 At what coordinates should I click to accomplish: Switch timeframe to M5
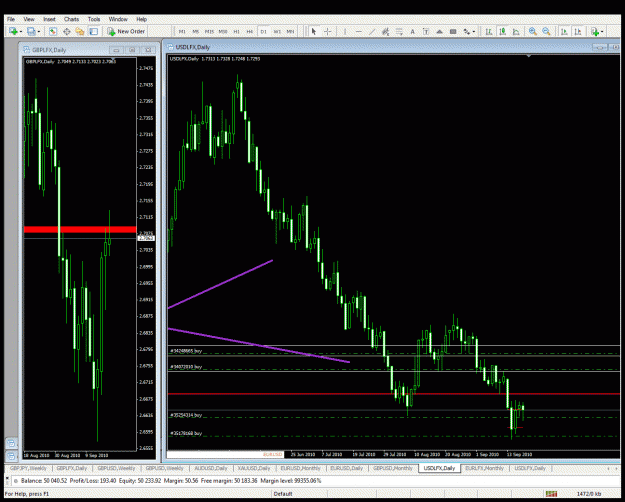(x=196, y=31)
